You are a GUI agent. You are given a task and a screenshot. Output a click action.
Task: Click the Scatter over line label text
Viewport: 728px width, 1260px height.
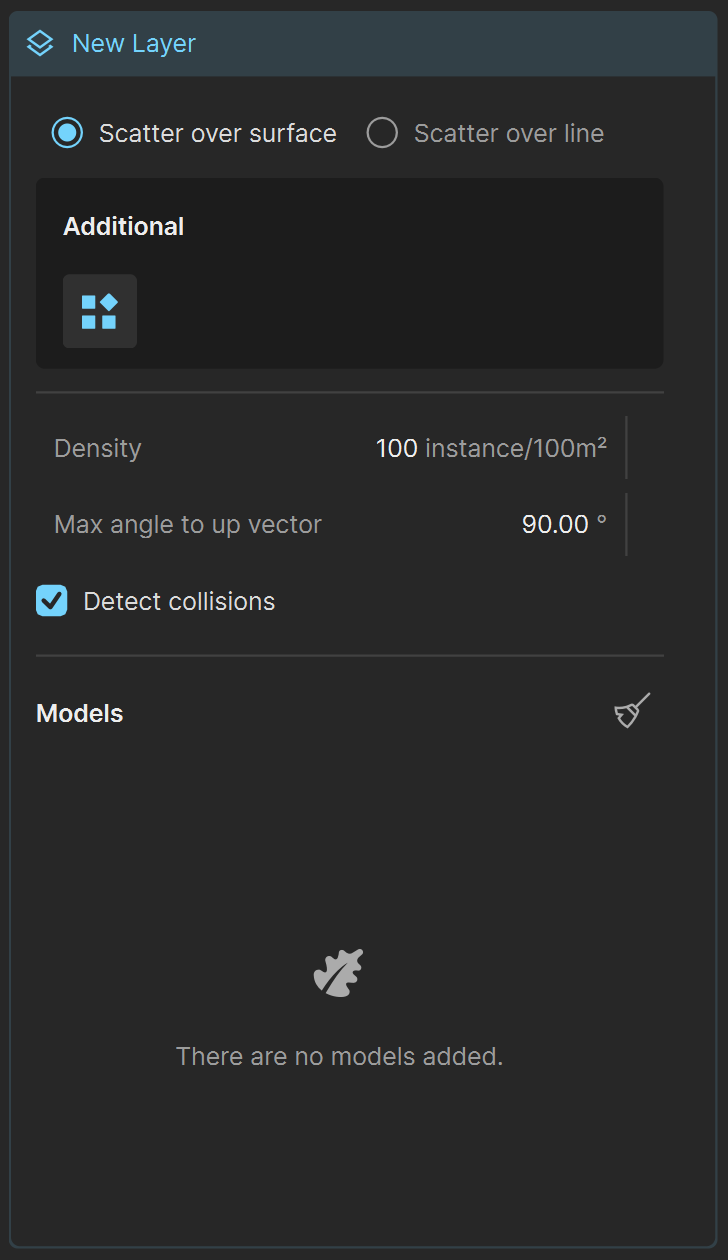[x=509, y=133]
